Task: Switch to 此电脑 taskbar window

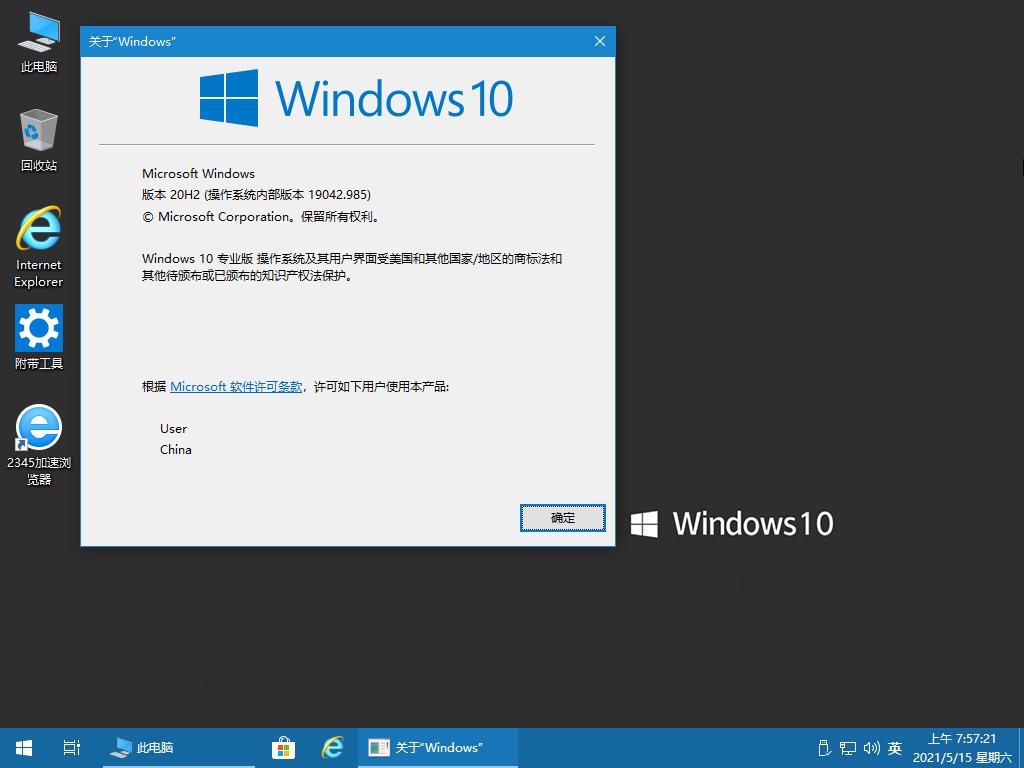Action: 178,748
